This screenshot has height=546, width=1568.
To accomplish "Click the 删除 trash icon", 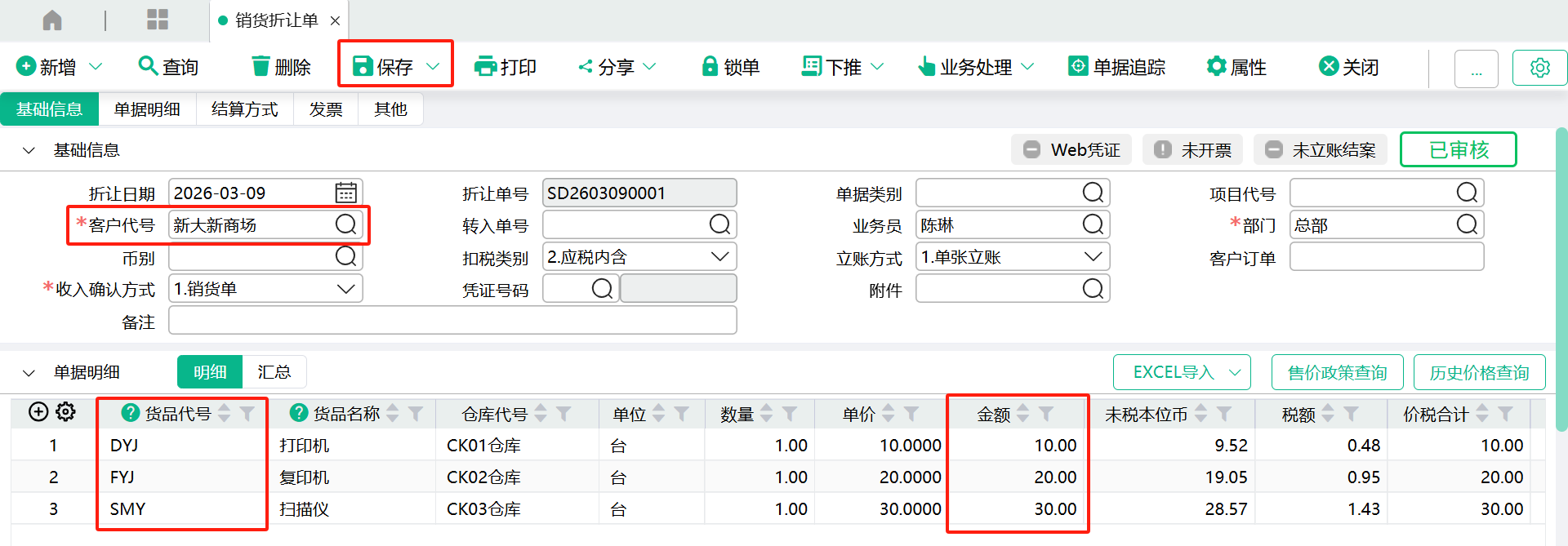I will click(x=261, y=66).
